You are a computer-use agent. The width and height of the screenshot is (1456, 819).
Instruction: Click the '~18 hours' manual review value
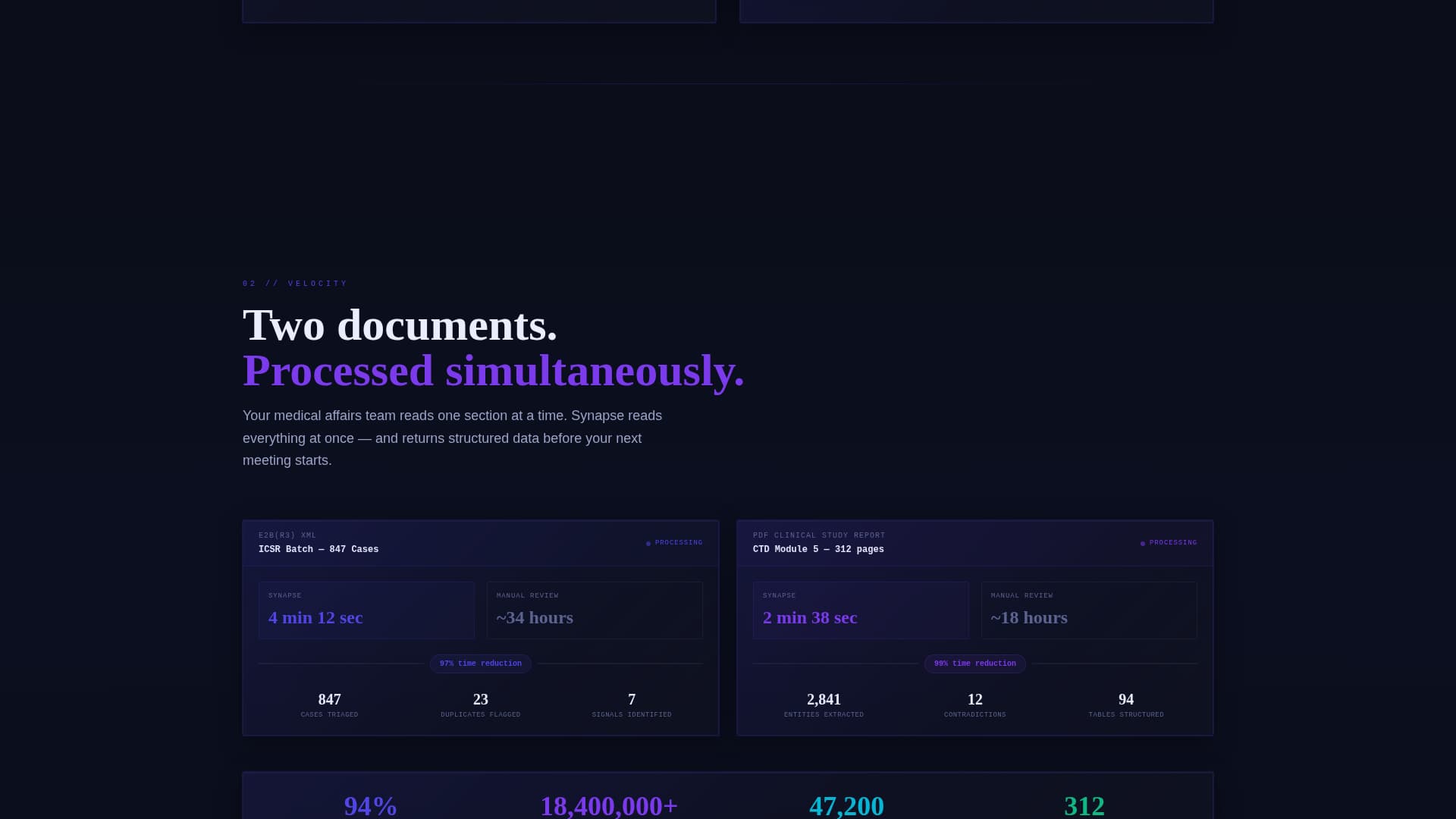(x=1029, y=618)
